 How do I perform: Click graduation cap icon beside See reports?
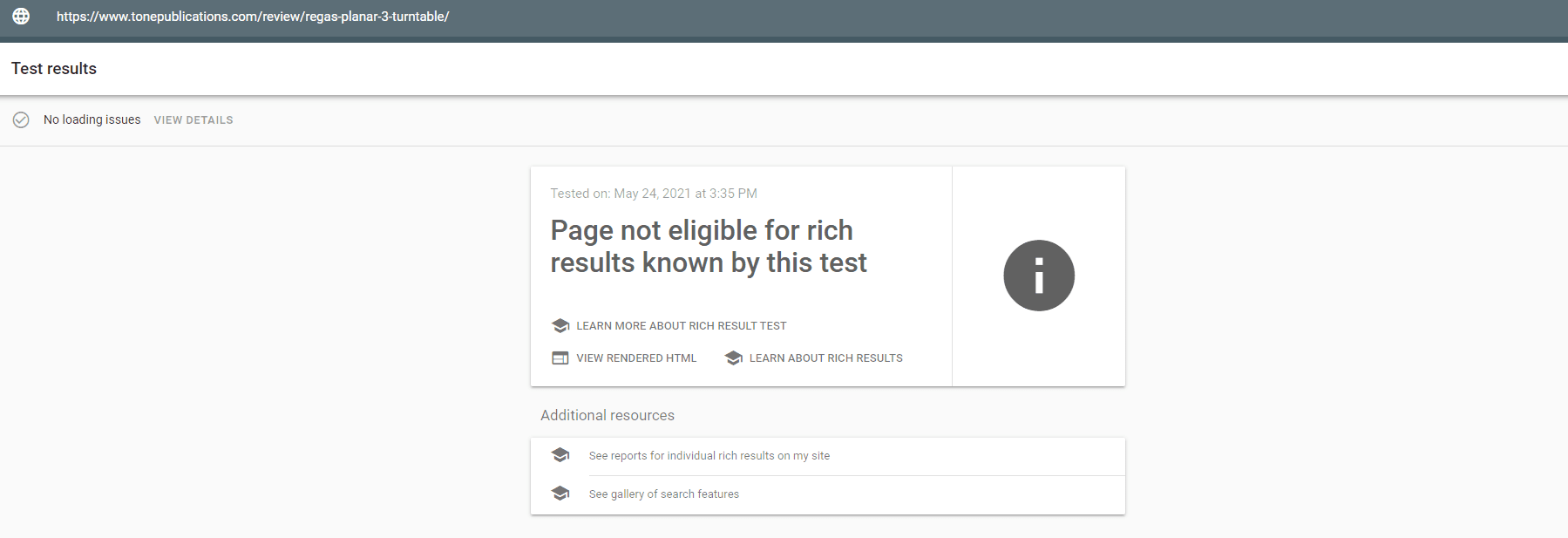(560, 455)
